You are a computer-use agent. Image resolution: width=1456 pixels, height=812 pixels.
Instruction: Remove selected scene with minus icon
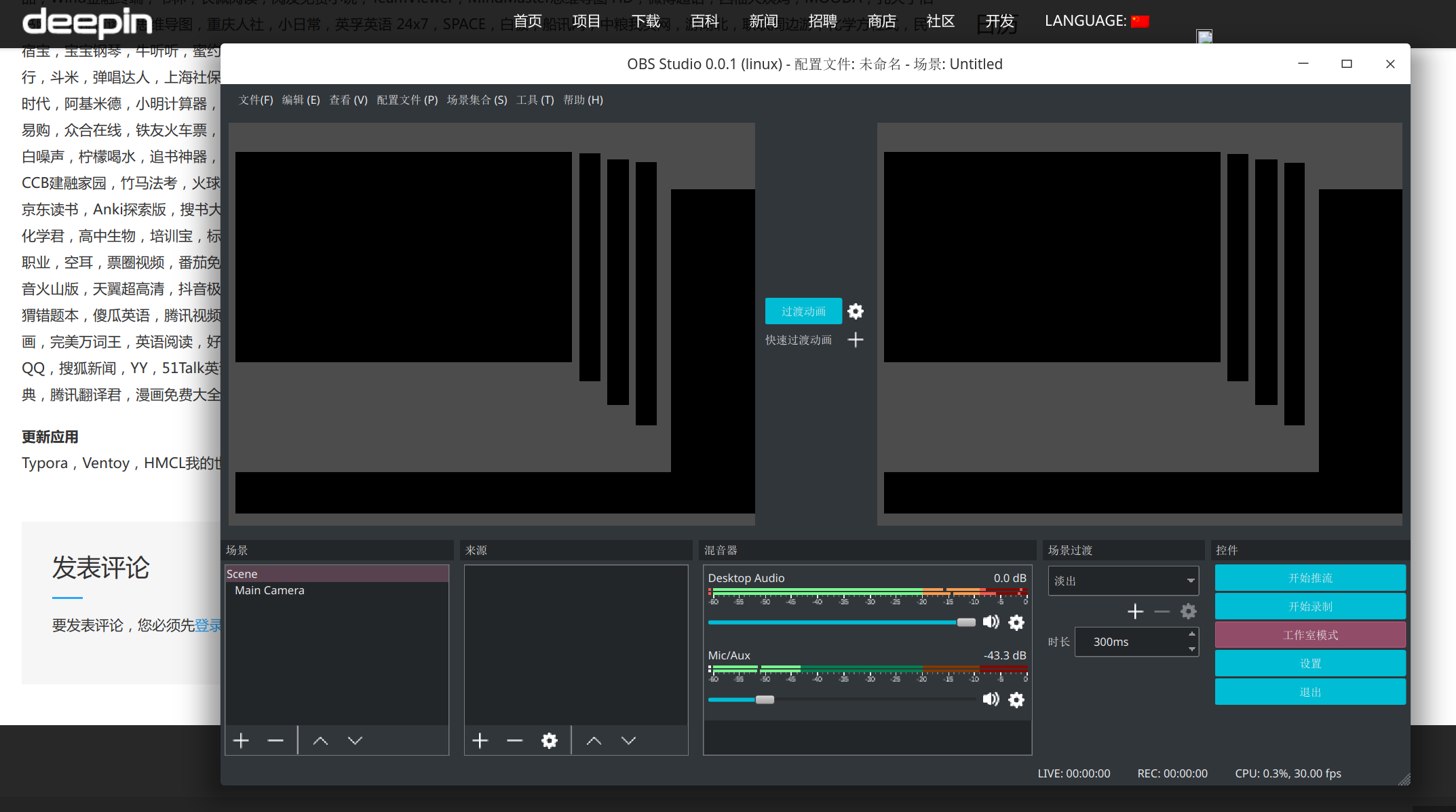click(275, 741)
